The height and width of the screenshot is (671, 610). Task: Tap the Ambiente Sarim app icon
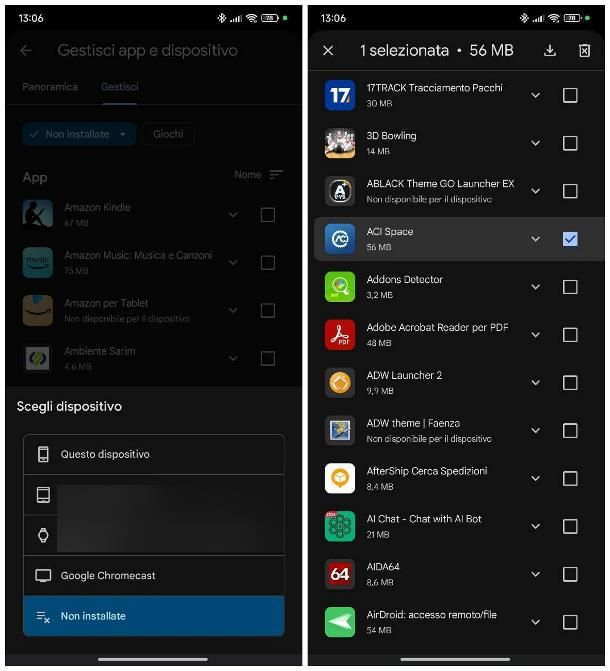tap(38, 358)
